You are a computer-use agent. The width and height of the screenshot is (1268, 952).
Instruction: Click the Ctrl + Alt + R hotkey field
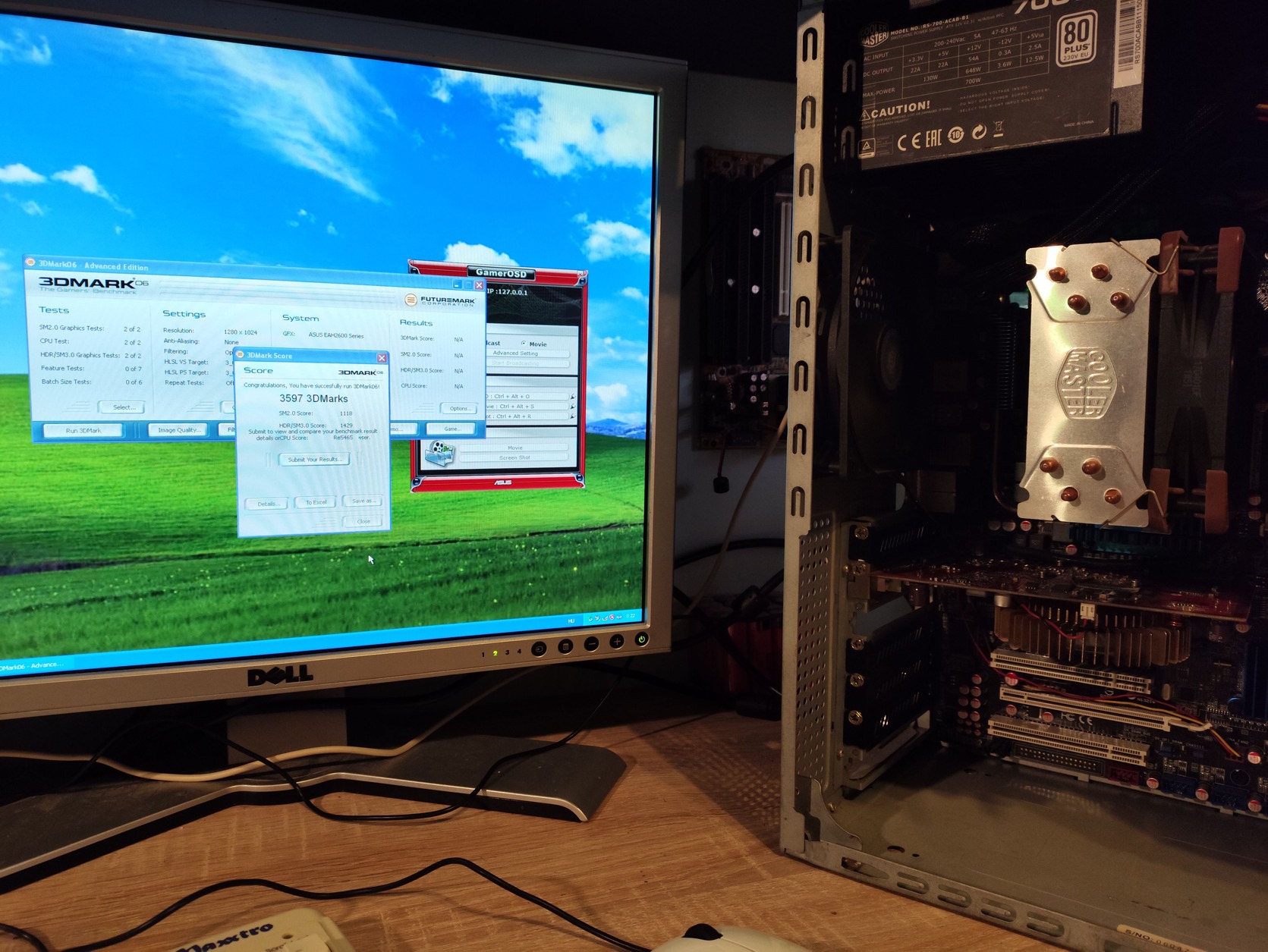pos(527,416)
